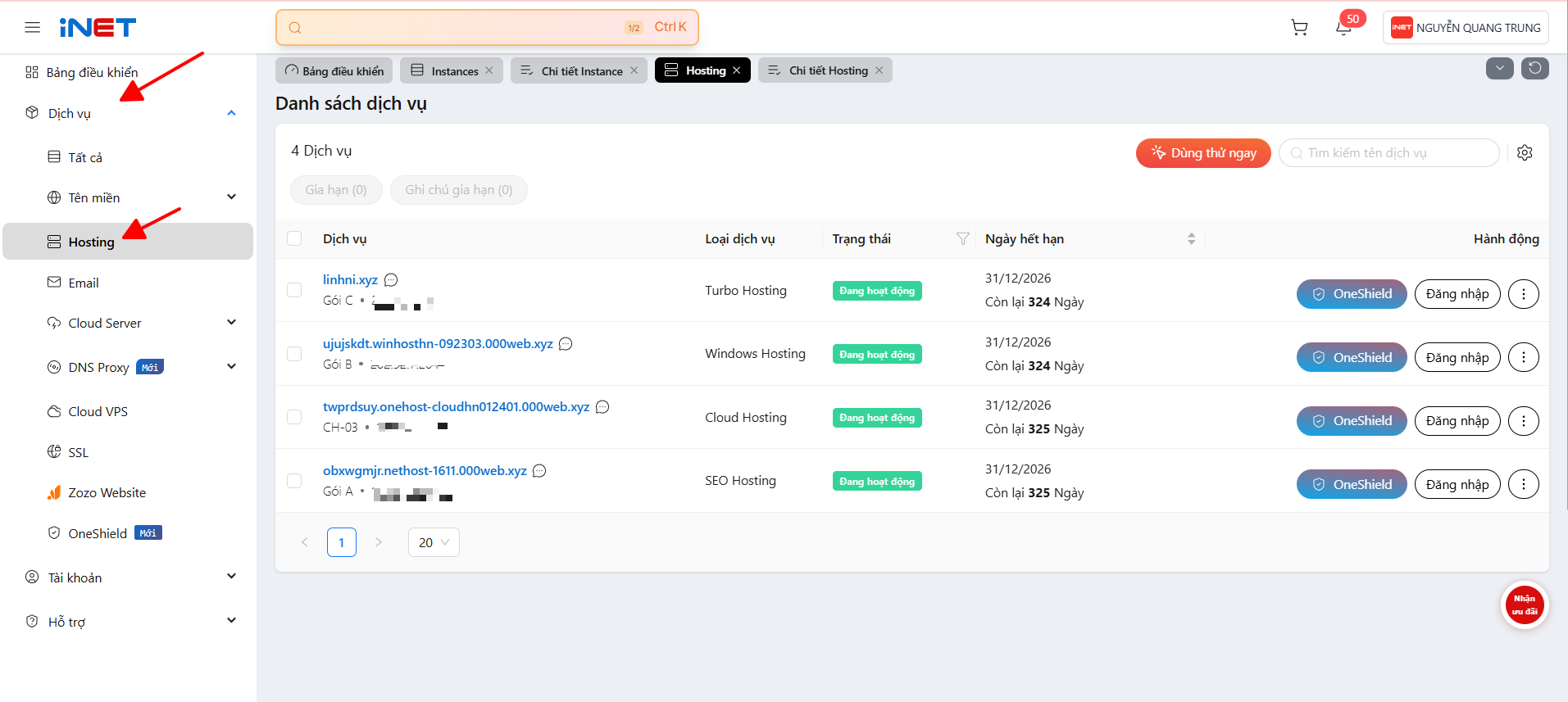Viewport: 1568px width, 702px height.
Task: Select all services header checkbox
Action: coord(294,238)
